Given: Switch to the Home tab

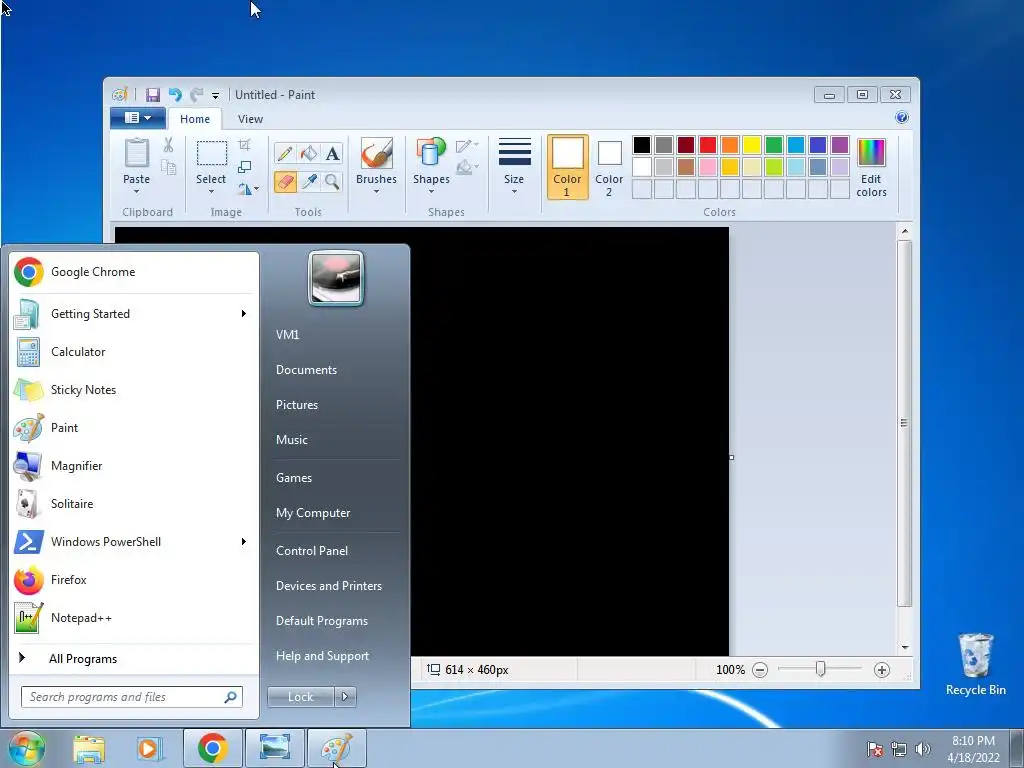Looking at the screenshot, I should tap(195, 119).
